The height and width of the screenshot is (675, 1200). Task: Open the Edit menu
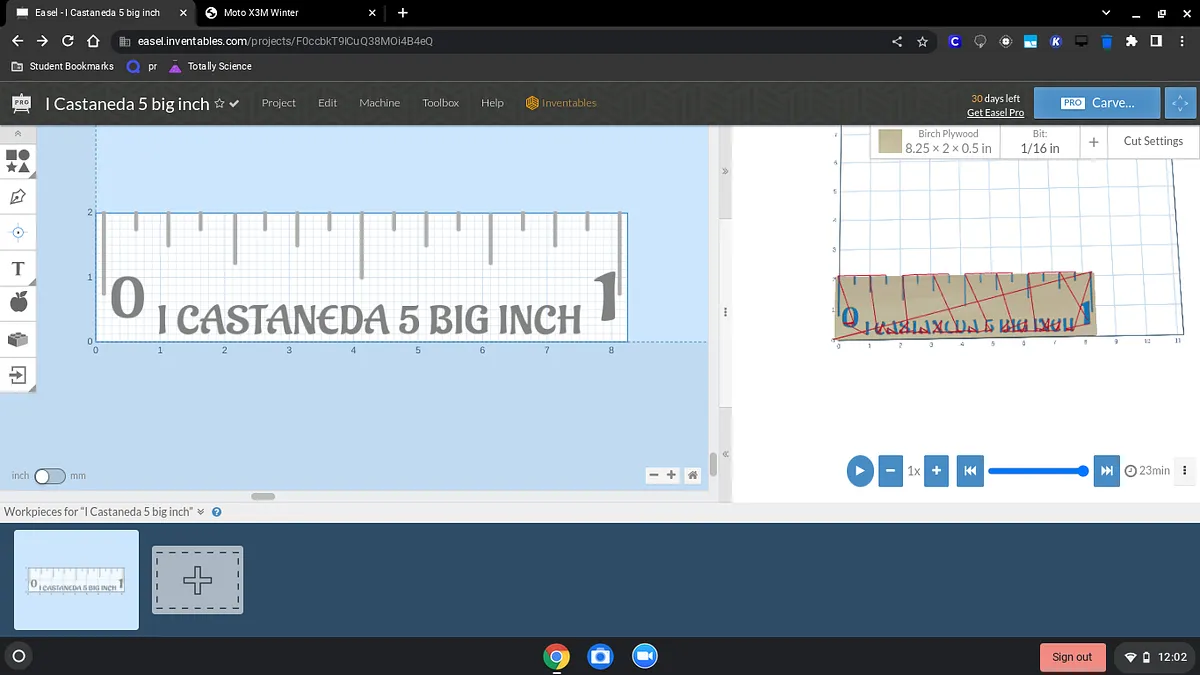[327, 103]
